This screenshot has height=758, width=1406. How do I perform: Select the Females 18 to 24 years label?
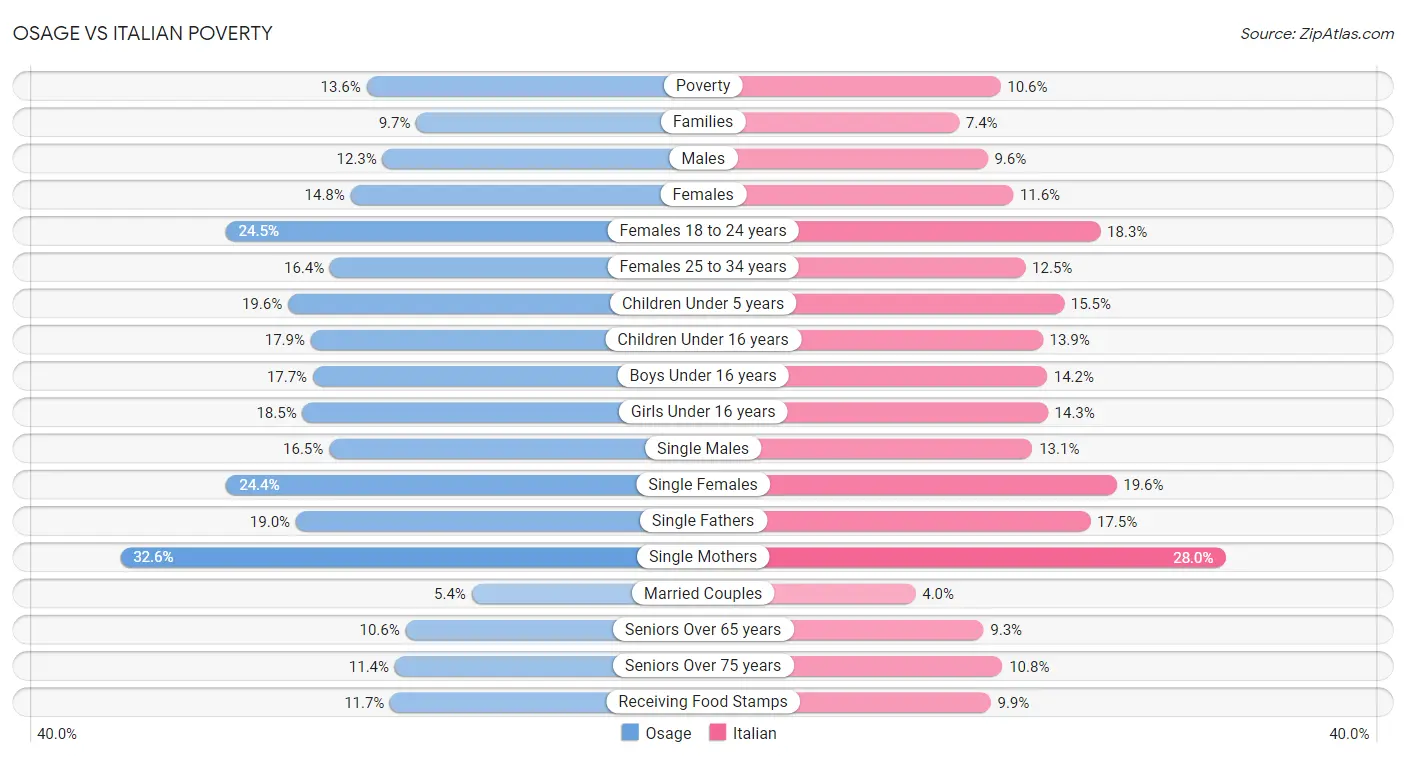pos(703,231)
